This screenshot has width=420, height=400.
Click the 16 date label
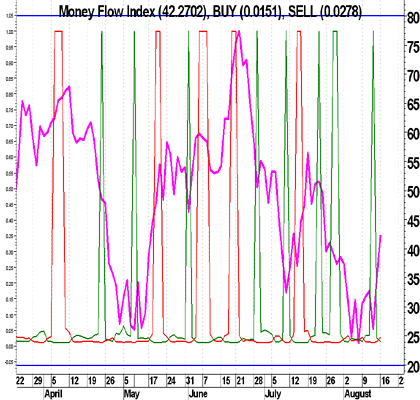[385, 381]
